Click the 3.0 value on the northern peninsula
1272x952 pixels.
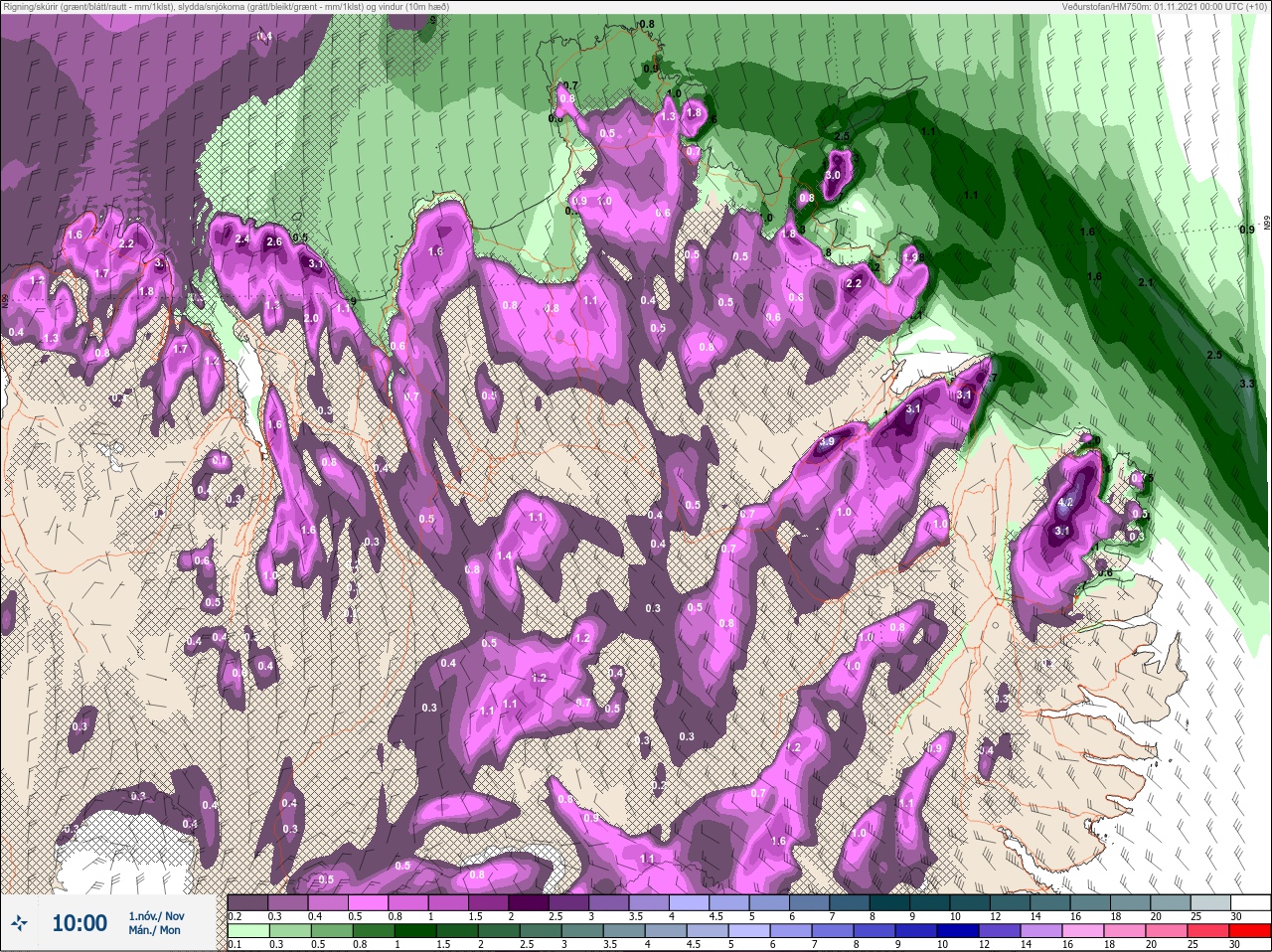833,175
